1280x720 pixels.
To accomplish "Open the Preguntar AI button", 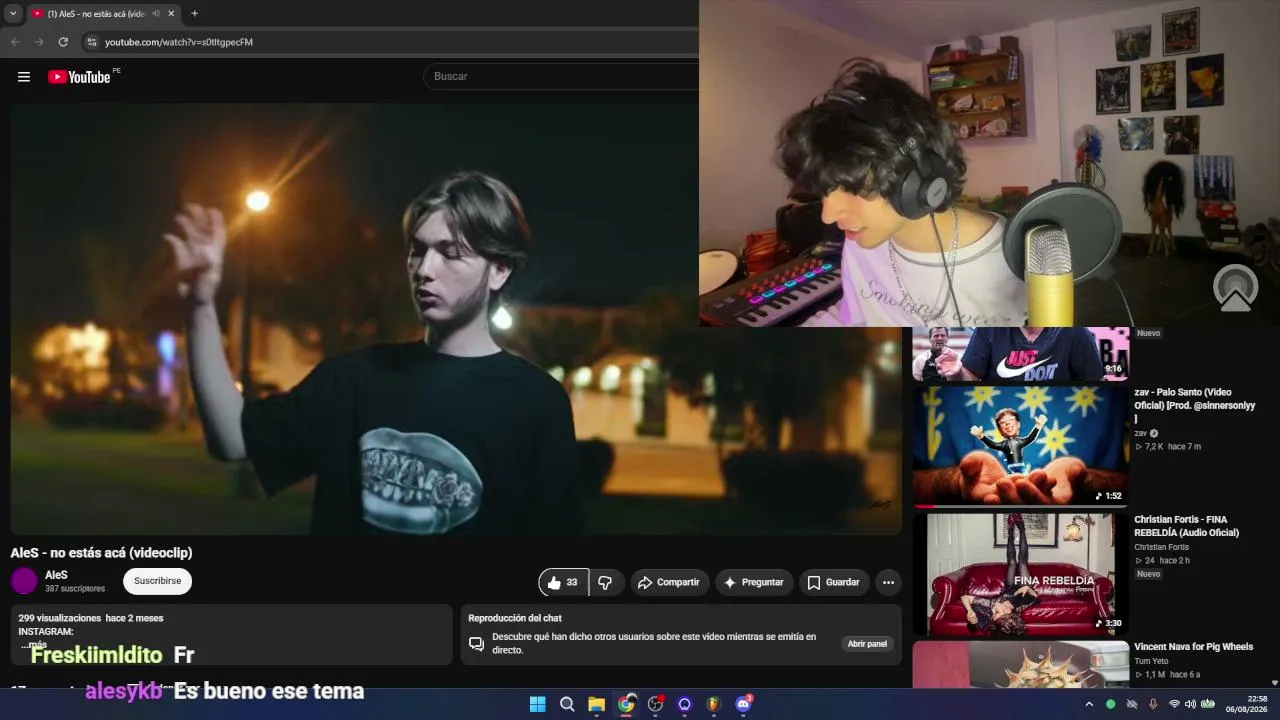I will click(x=754, y=582).
